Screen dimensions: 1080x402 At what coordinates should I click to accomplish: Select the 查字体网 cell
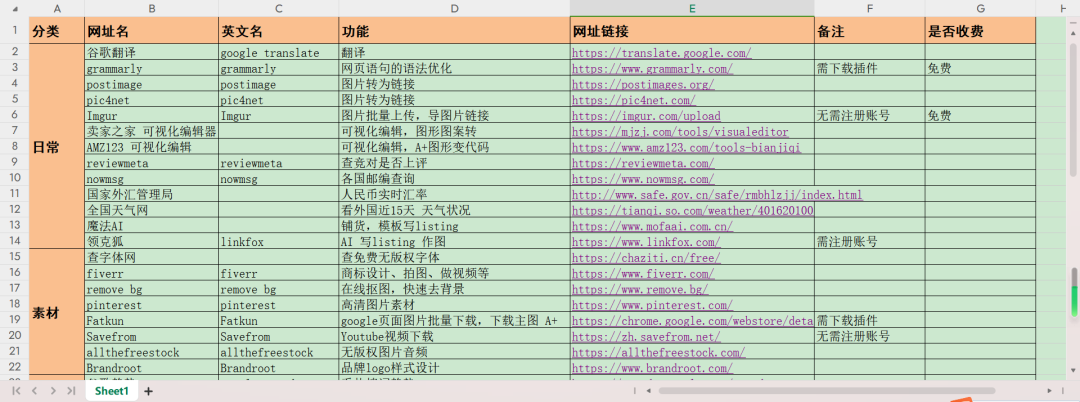click(152, 257)
